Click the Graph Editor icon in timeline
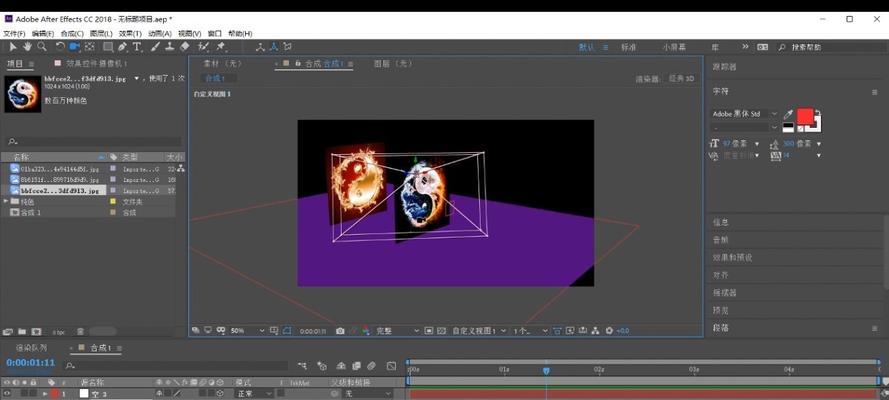889x400 pixels. point(391,366)
